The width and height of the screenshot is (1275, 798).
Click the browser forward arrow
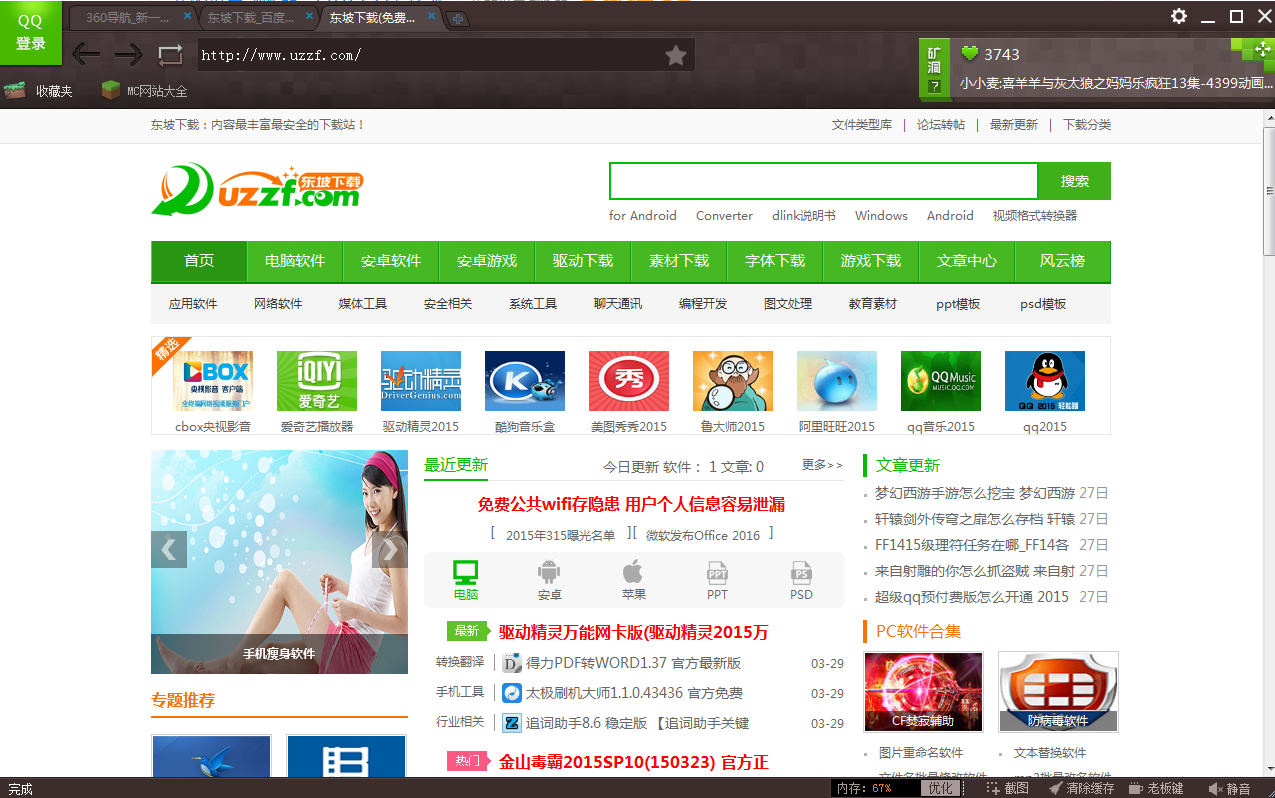click(128, 55)
